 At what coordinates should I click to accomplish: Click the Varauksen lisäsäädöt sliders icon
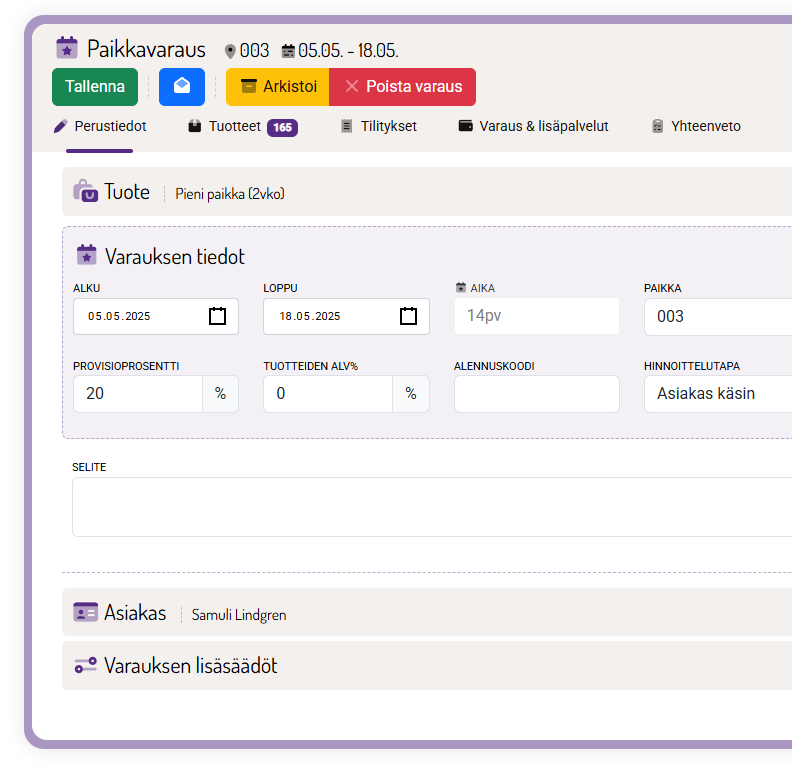pyautogui.click(x=86, y=665)
